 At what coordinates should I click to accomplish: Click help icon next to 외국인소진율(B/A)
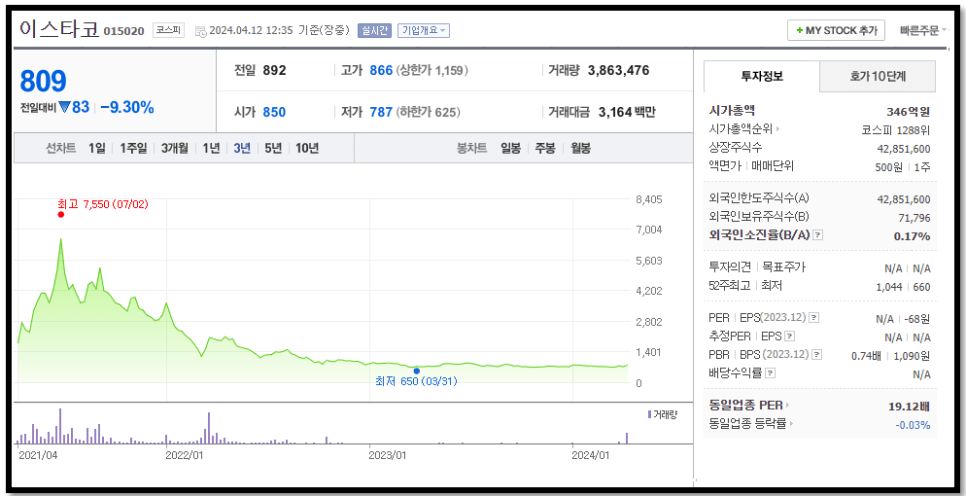[818, 235]
